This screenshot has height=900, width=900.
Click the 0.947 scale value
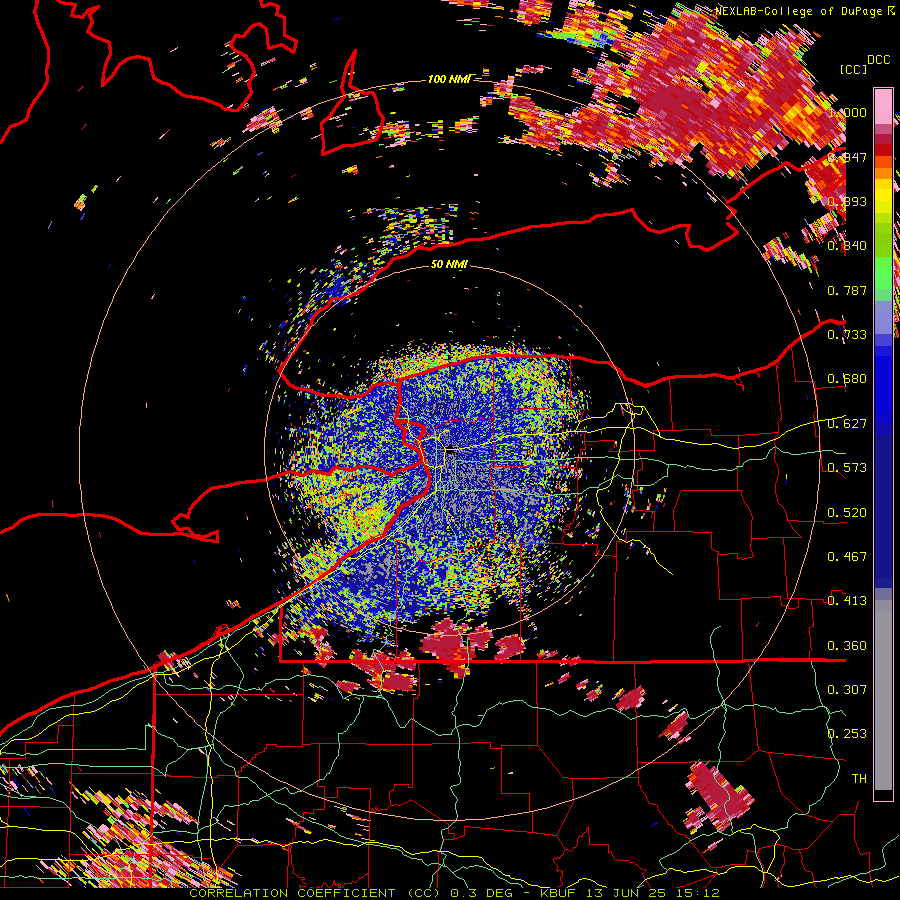click(x=847, y=157)
